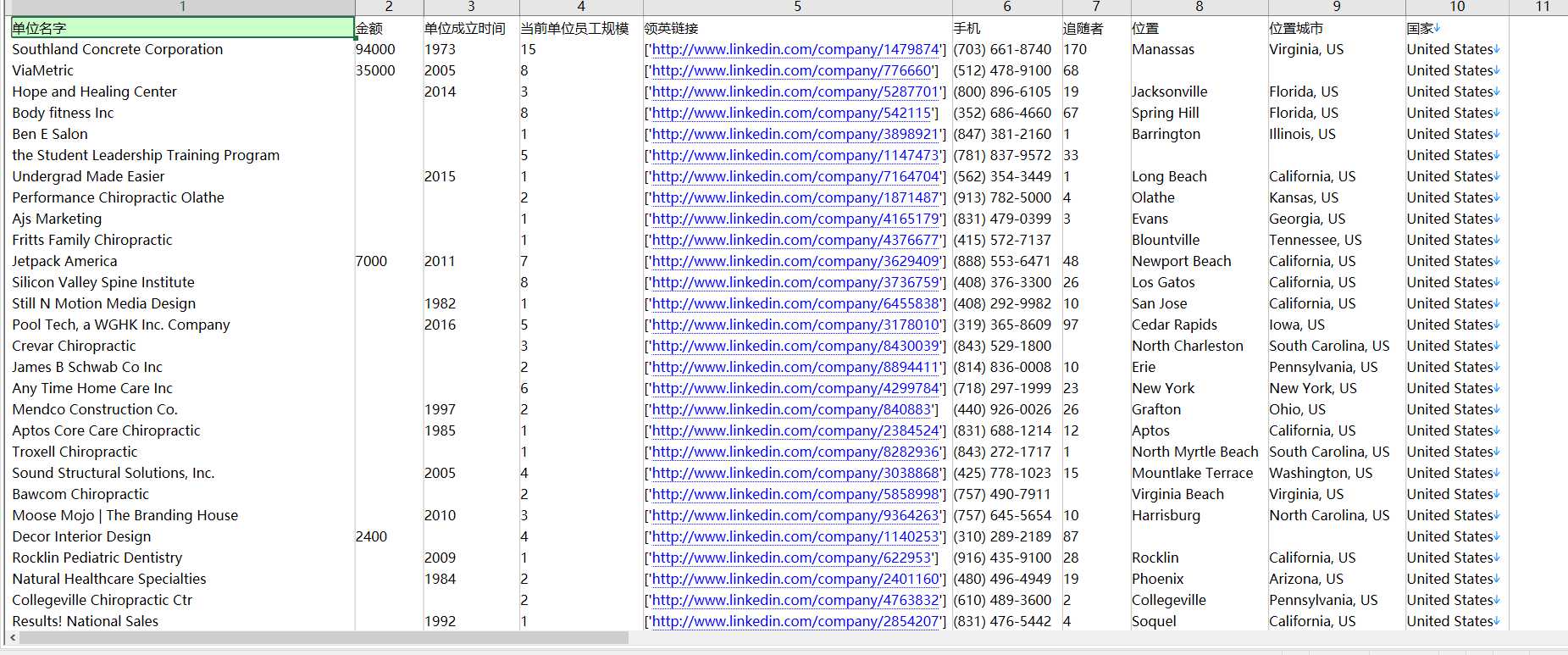Select column header number 4

click(581, 7)
